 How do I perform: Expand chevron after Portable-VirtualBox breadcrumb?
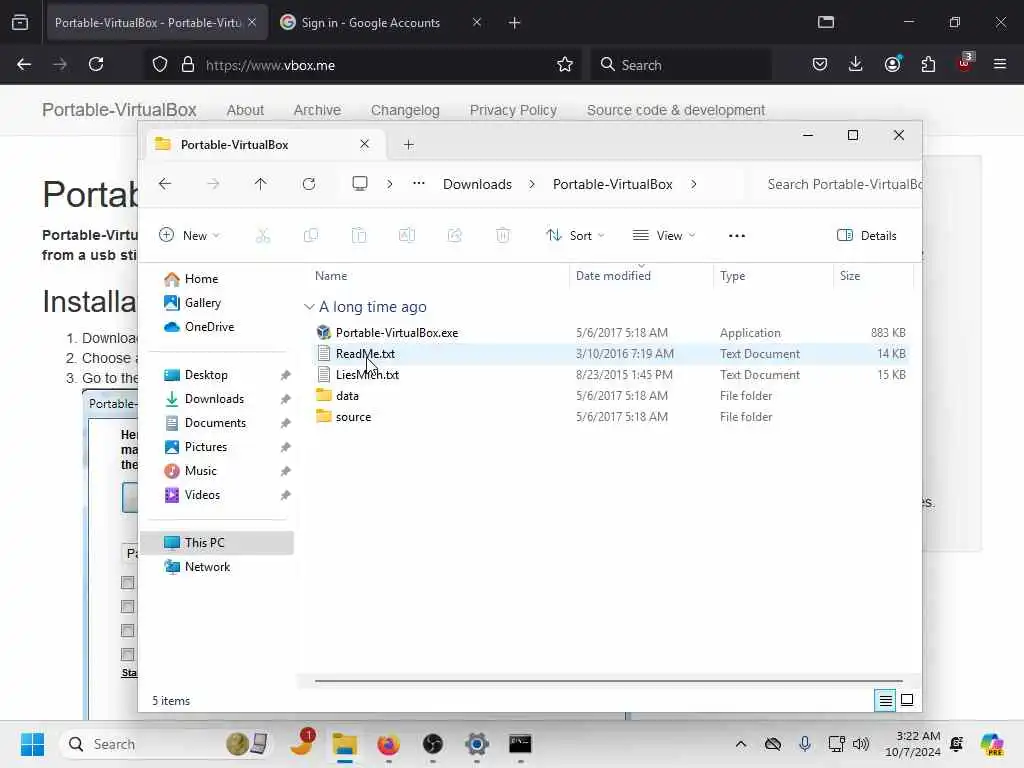(x=694, y=184)
